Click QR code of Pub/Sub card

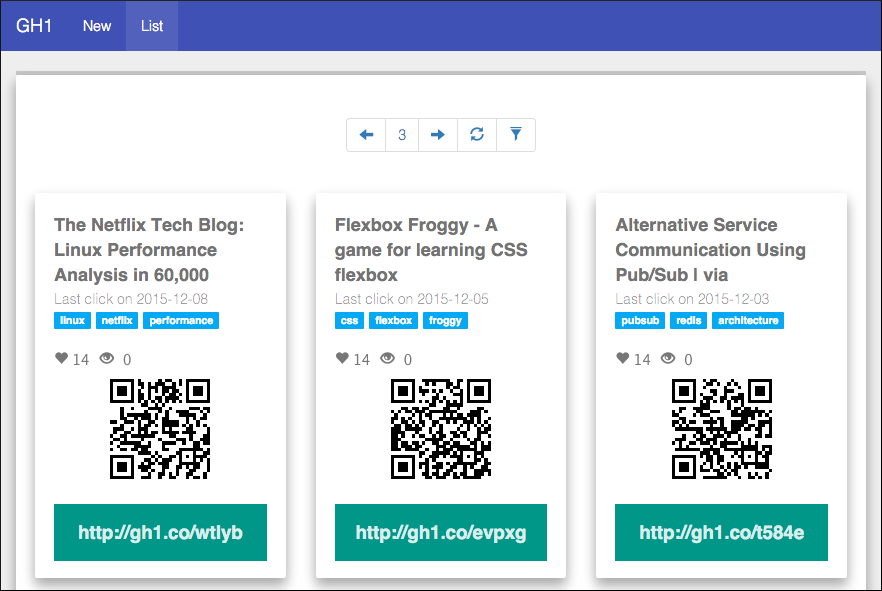pyautogui.click(x=722, y=429)
